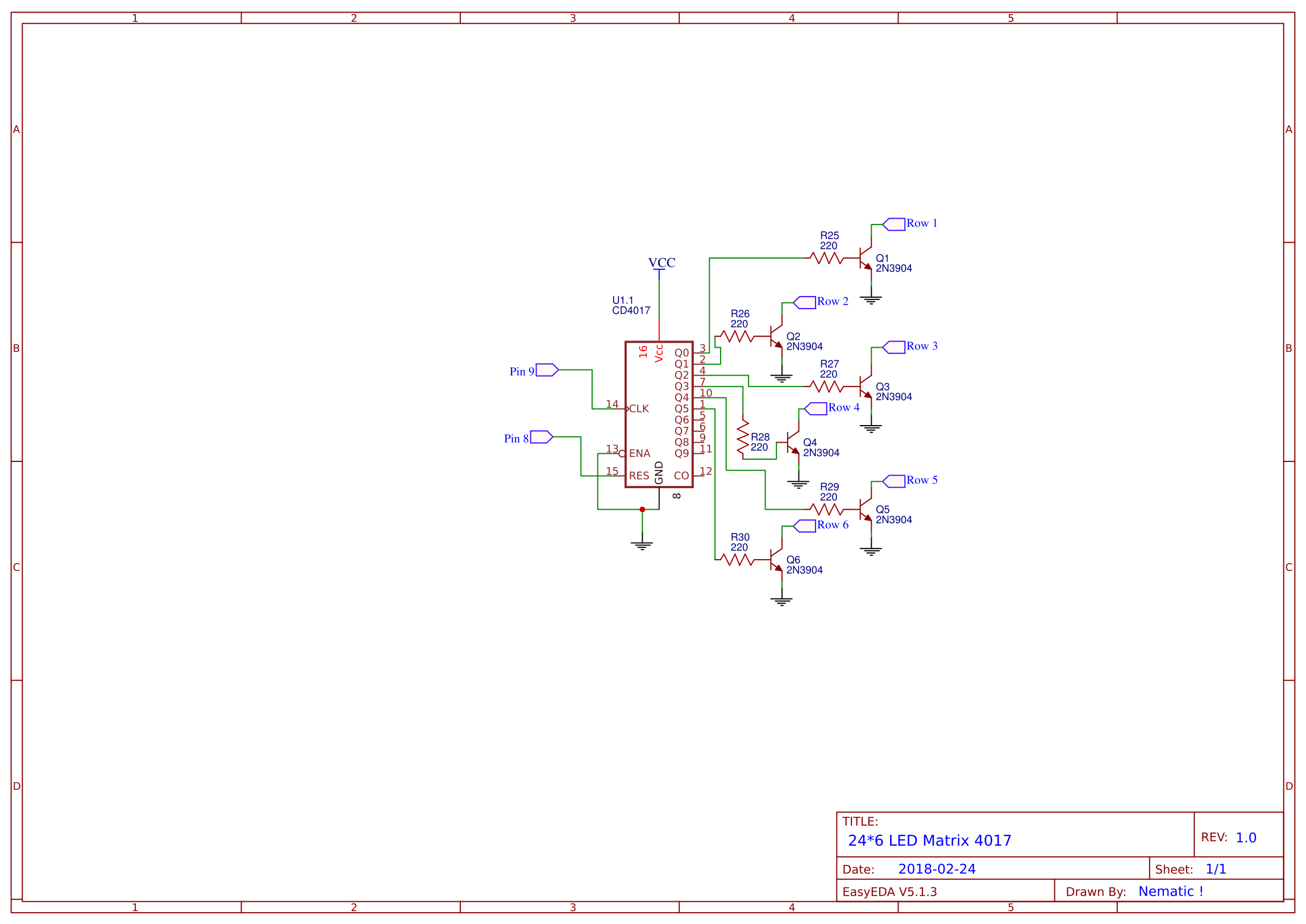The width and height of the screenshot is (1306, 924).
Task: Select resistor R25 zigzag symbol
Action: pos(826,259)
